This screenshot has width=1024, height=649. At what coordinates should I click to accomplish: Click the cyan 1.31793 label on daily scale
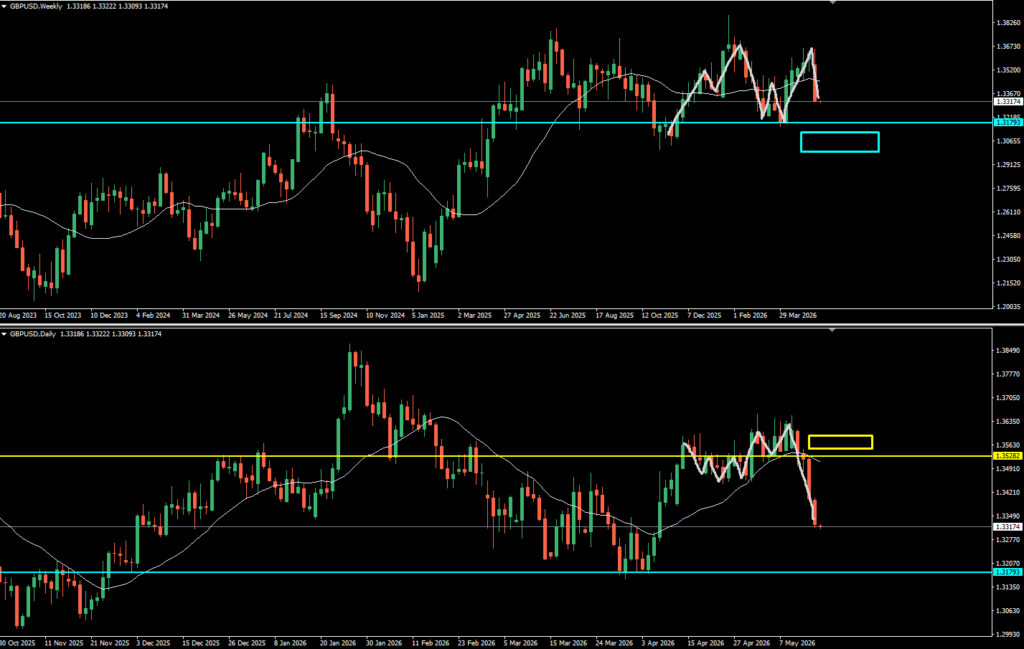1008,572
